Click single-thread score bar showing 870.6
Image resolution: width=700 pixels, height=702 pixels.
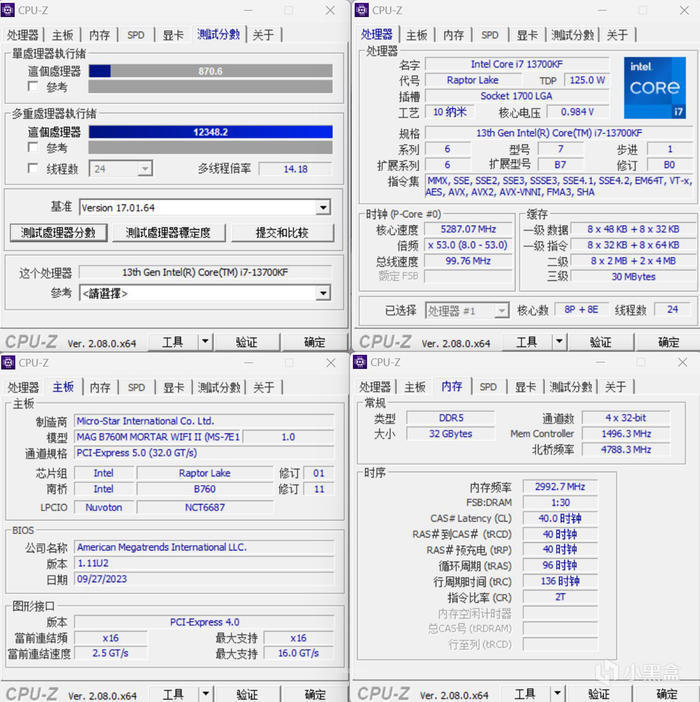[x=210, y=71]
